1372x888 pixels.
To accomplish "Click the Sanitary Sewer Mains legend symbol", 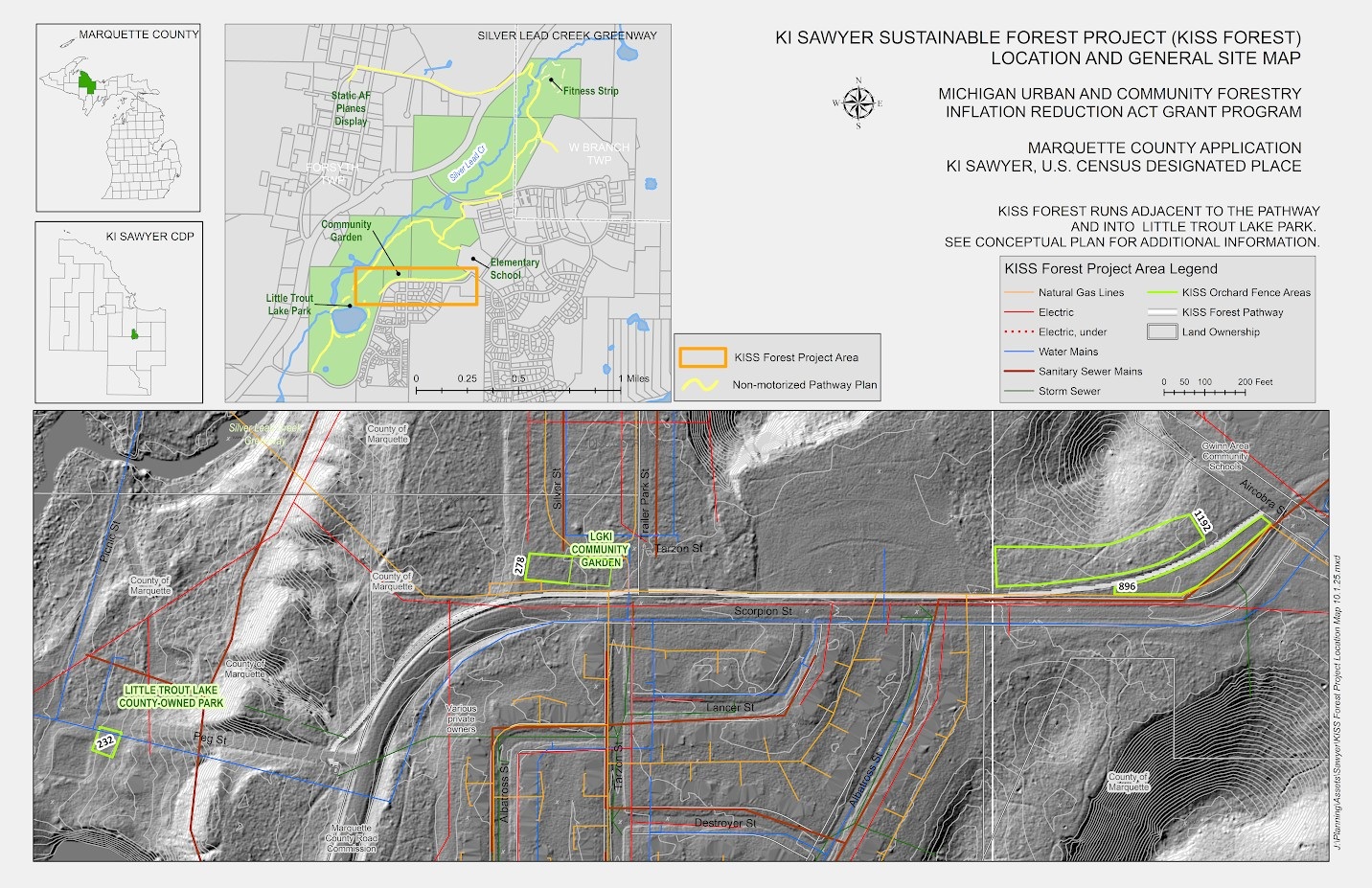I will pos(1018,371).
